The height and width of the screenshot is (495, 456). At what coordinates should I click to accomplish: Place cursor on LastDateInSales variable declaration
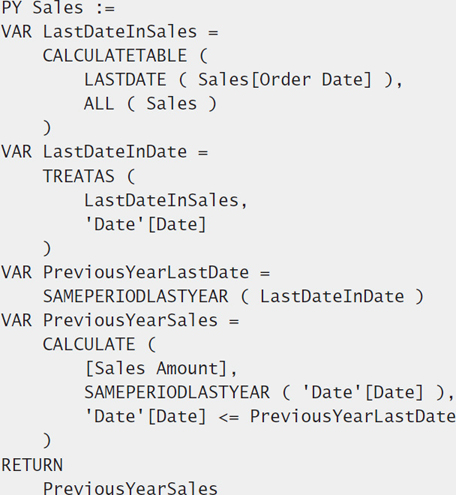(x=120, y=32)
